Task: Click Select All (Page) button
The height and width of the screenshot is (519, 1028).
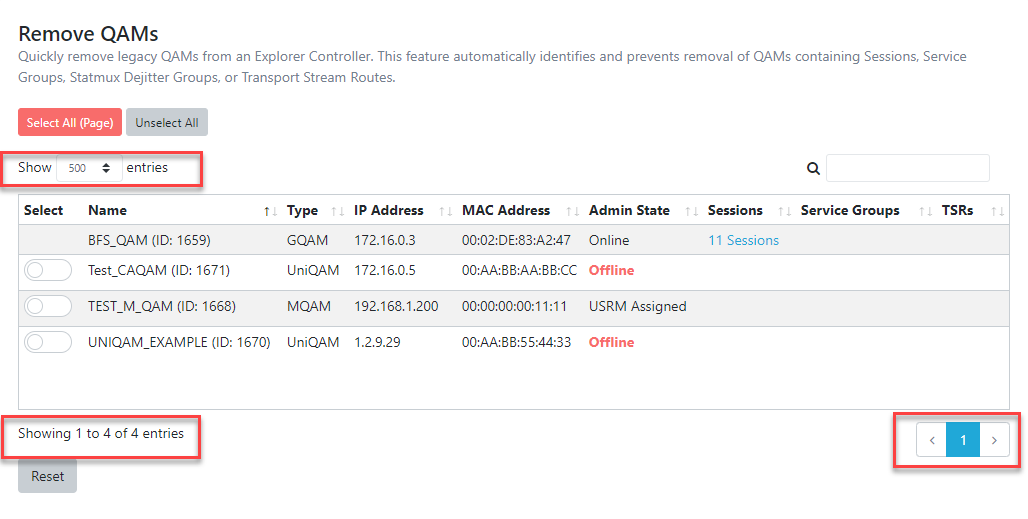Action: 70,123
